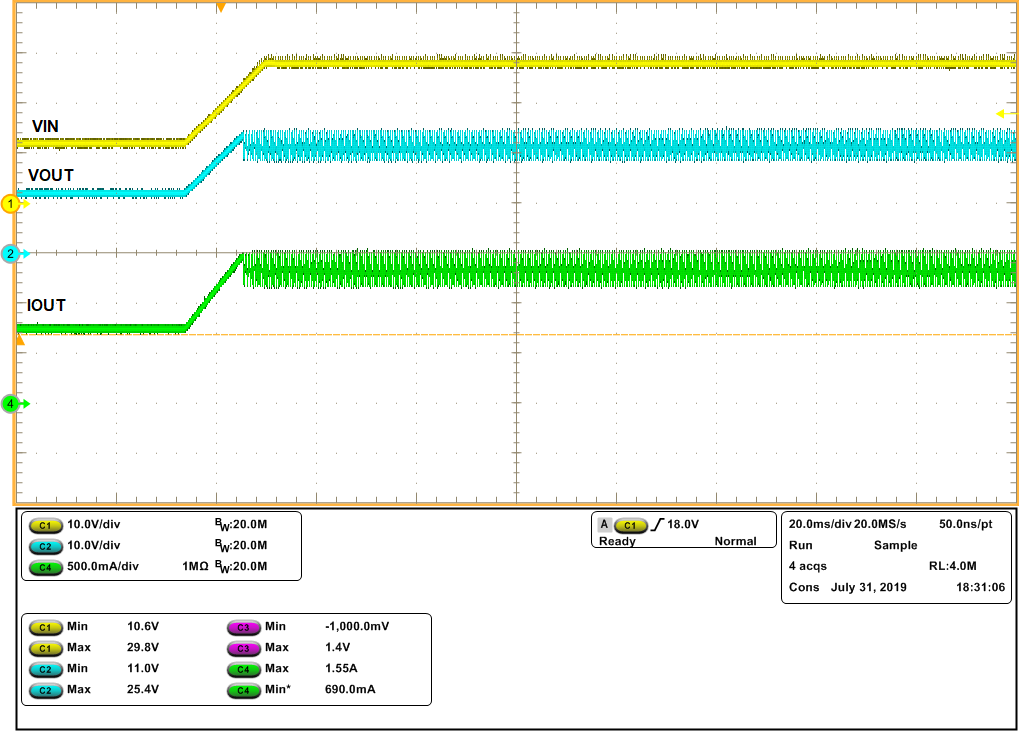Select the channel 4 marker on the left edge

coord(8,403)
